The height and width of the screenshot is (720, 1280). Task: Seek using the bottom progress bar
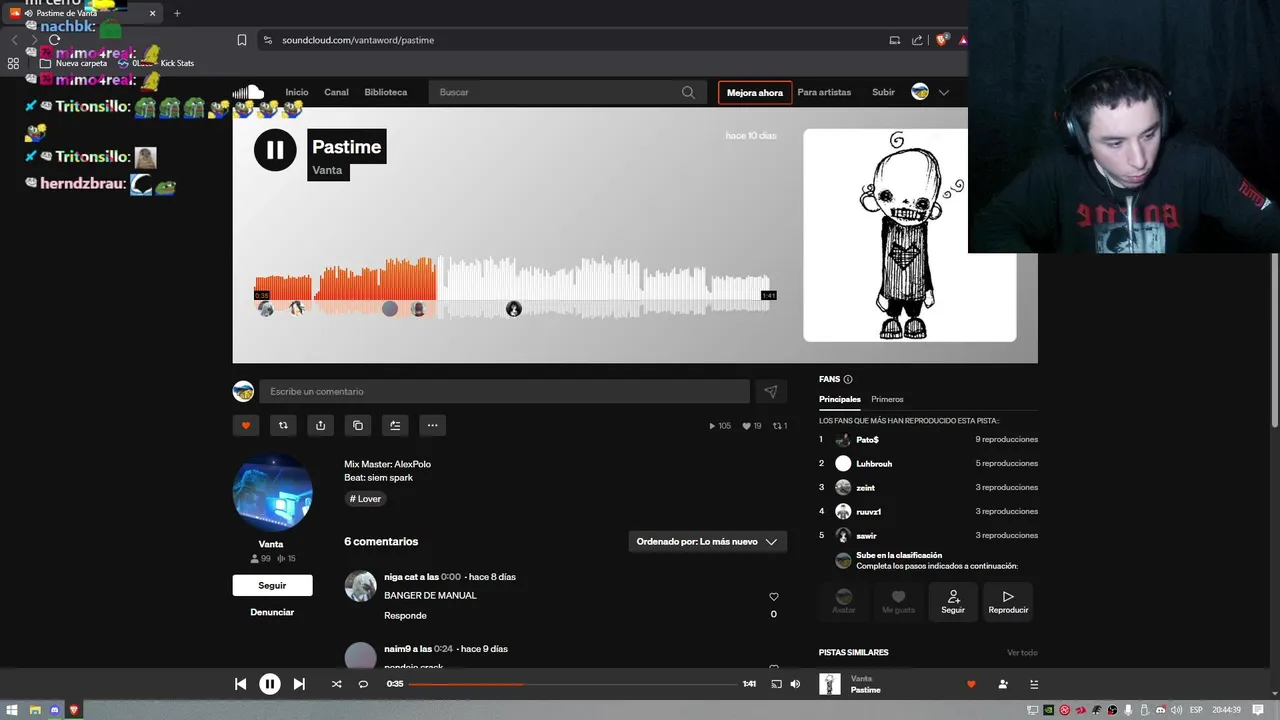coord(573,684)
